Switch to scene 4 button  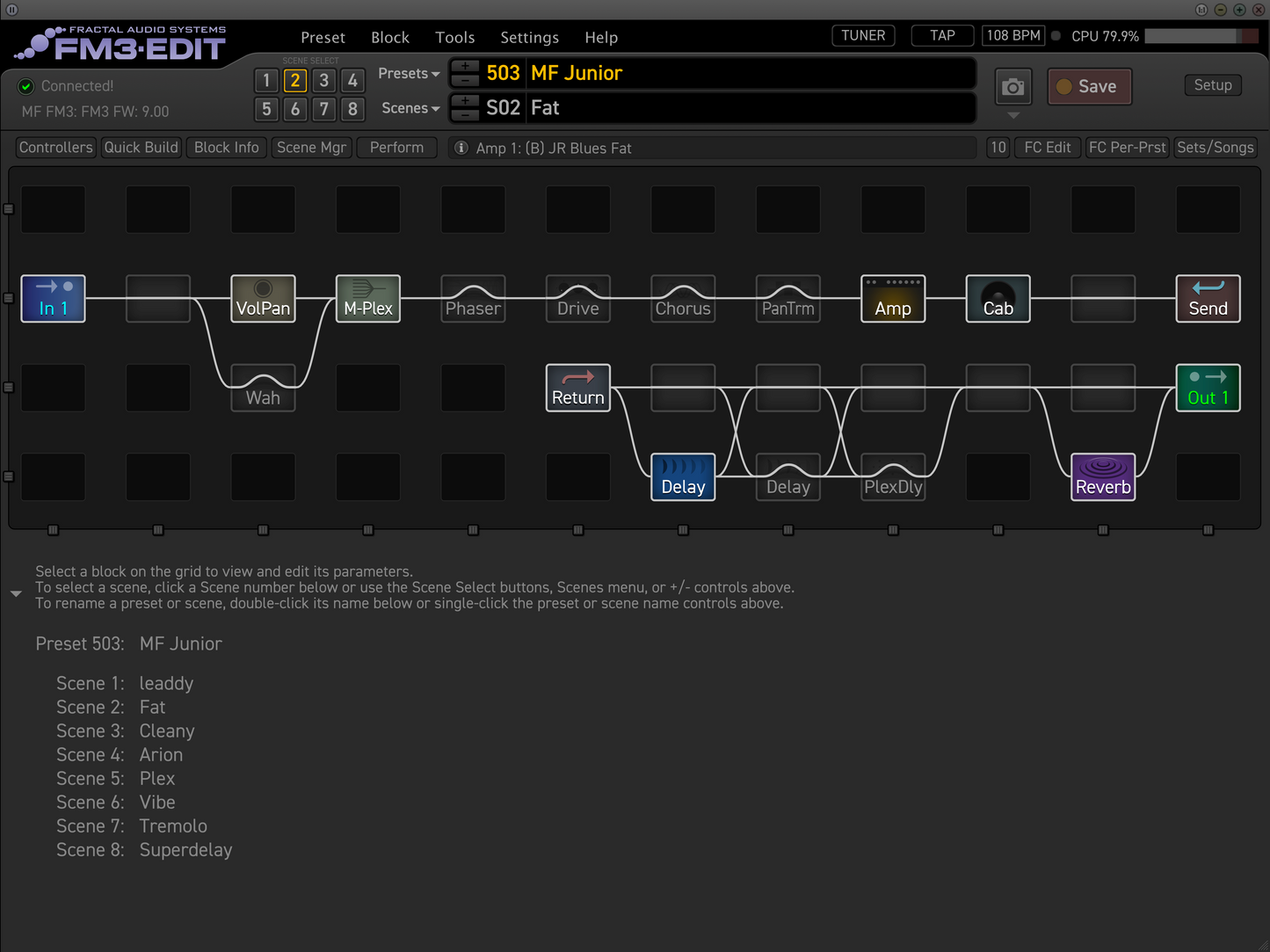(x=352, y=81)
